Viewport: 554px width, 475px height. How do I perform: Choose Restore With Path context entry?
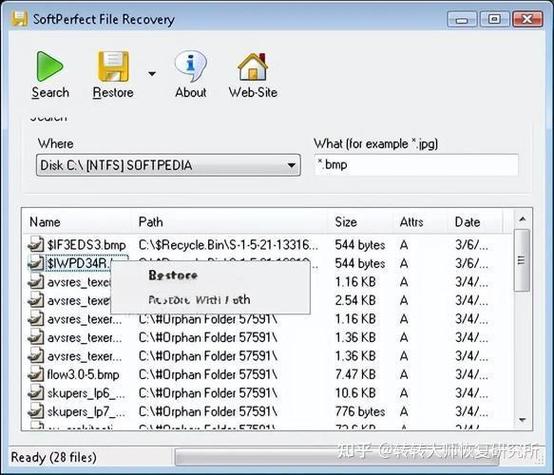199,300
